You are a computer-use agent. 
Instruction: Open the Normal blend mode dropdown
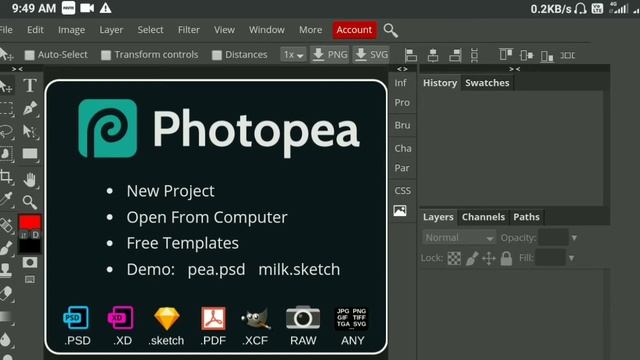pos(459,238)
